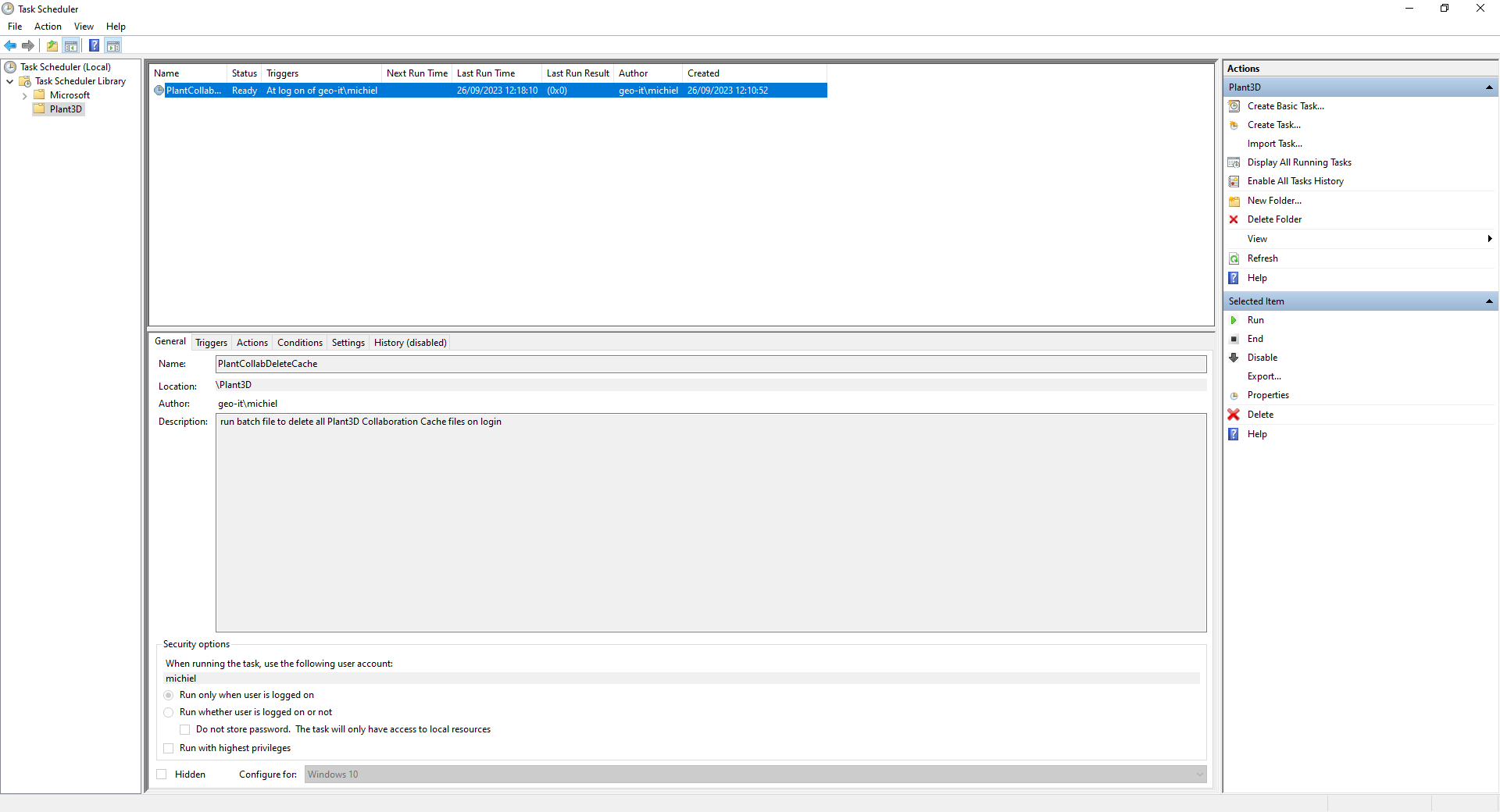
Task: Run the selected task with green icon
Action: [1234, 320]
